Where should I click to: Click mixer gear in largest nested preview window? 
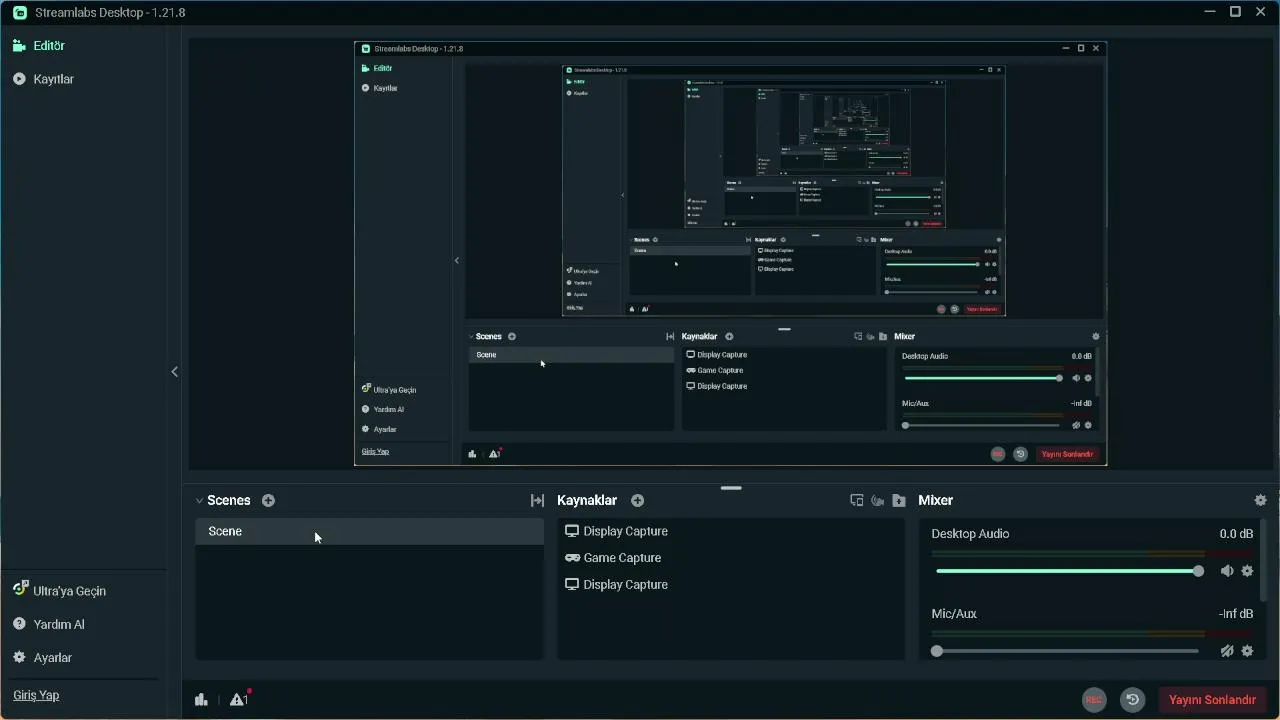pos(1096,337)
